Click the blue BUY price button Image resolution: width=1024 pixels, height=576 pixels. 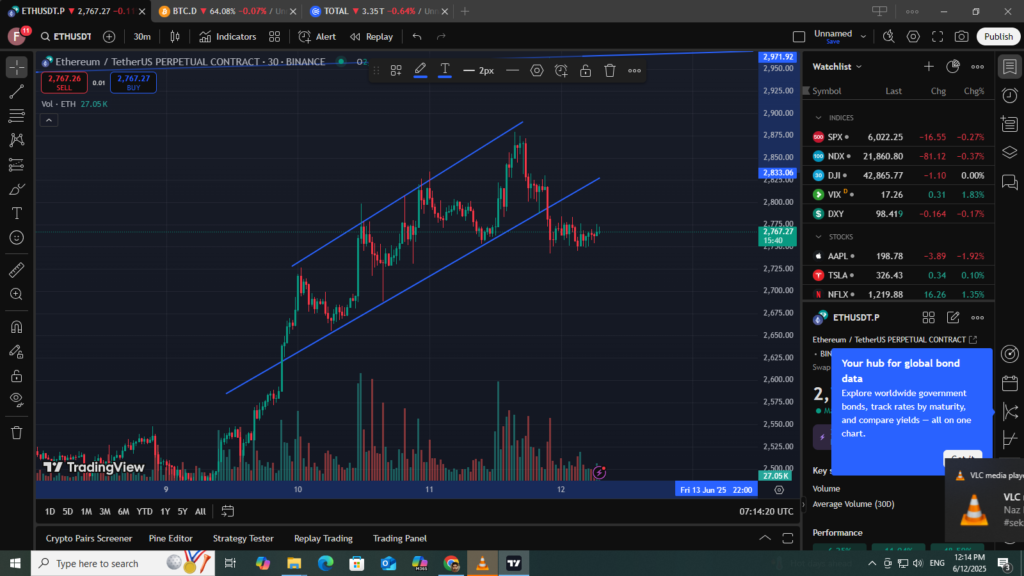133,82
